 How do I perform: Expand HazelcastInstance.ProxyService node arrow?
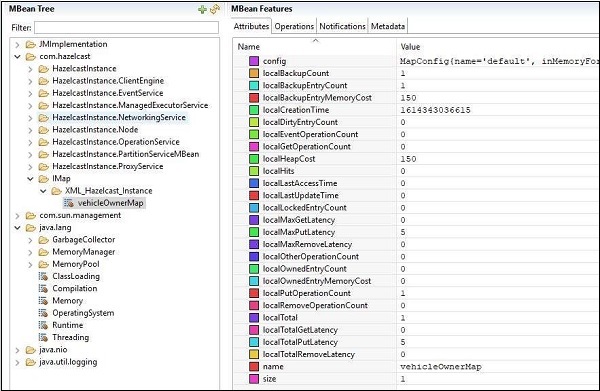(x=30, y=167)
